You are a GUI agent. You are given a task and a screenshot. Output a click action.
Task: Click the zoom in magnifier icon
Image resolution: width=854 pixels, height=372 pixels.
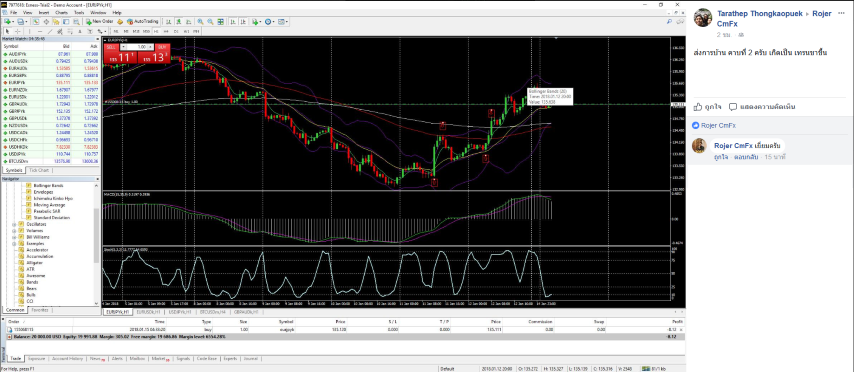(200, 21)
